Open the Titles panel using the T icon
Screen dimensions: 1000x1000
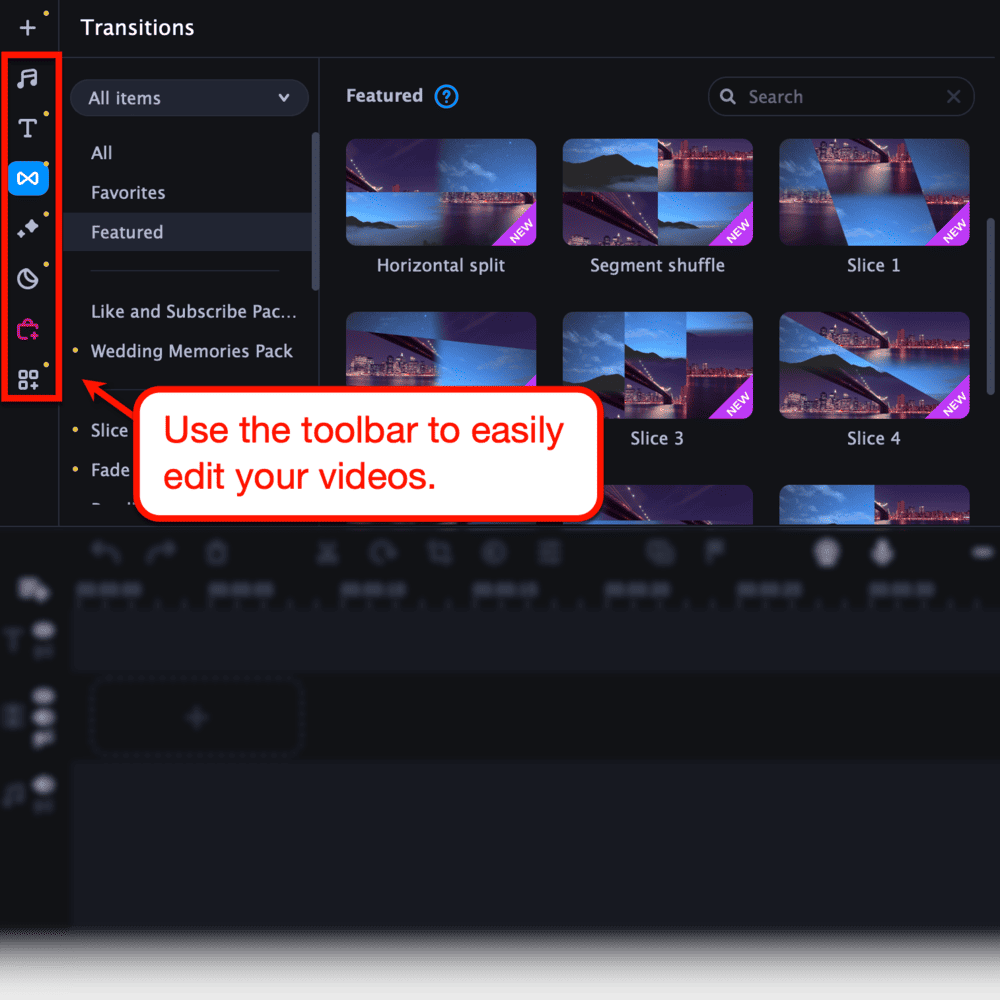29,127
